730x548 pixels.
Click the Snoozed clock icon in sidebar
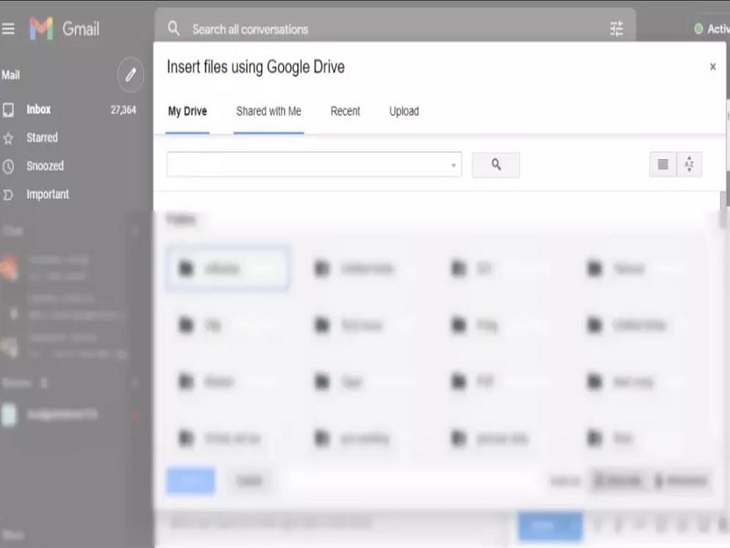coord(8,166)
